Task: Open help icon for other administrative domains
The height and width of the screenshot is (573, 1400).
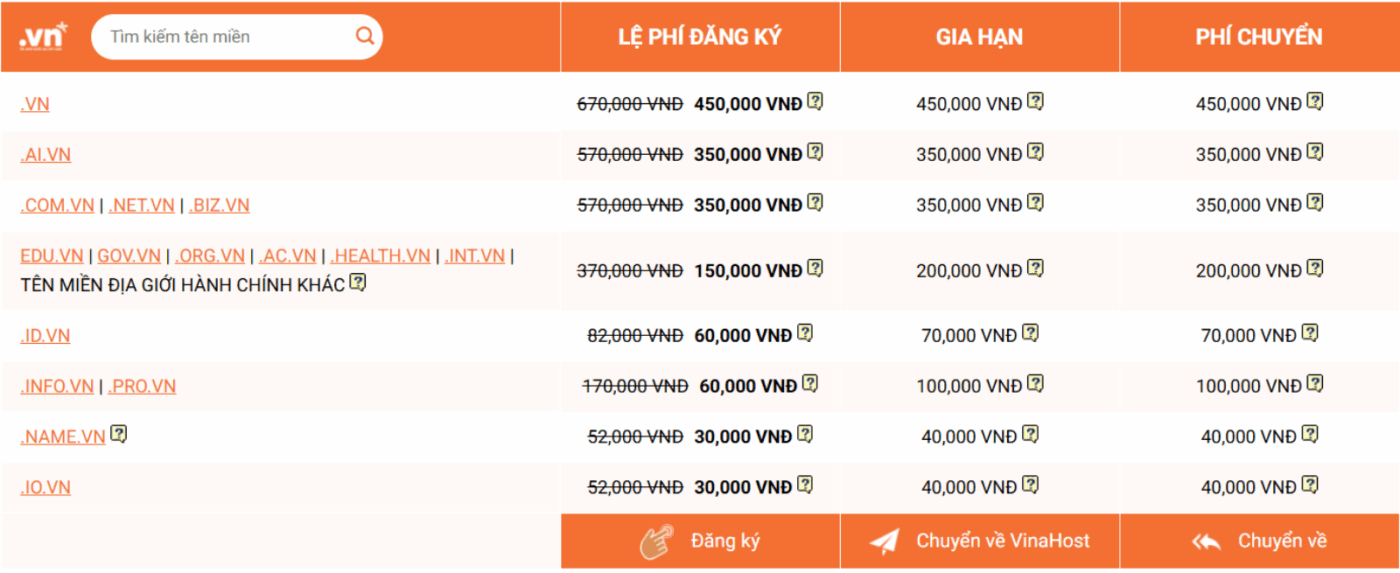Action: pos(358,284)
